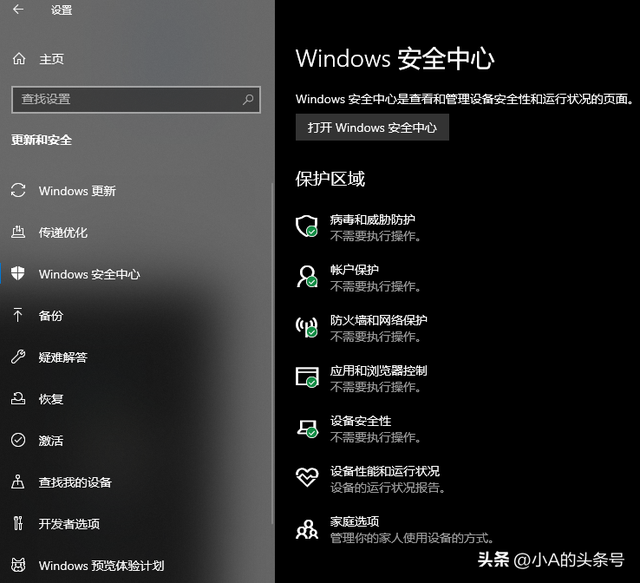Open the 查找我的设备 label
Viewport: 640px width, 583px height.
click(75, 482)
